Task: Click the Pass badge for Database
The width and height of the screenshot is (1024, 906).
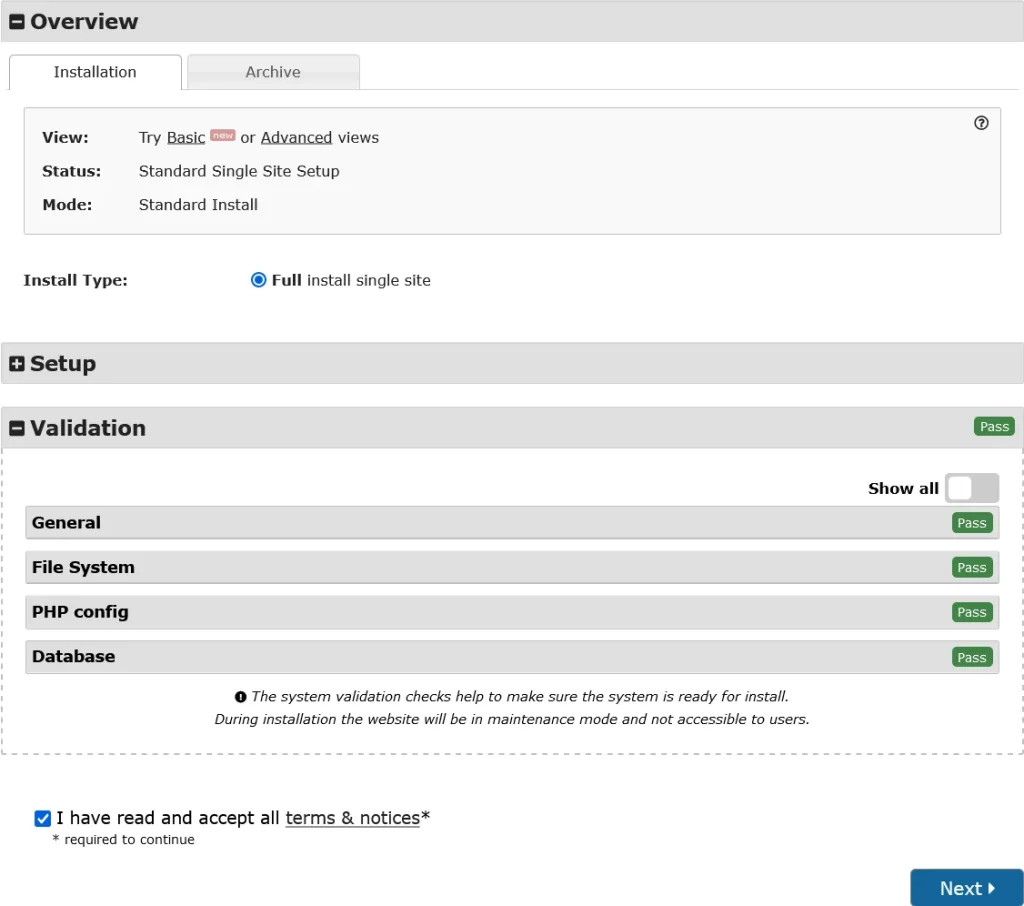Action: (971, 657)
